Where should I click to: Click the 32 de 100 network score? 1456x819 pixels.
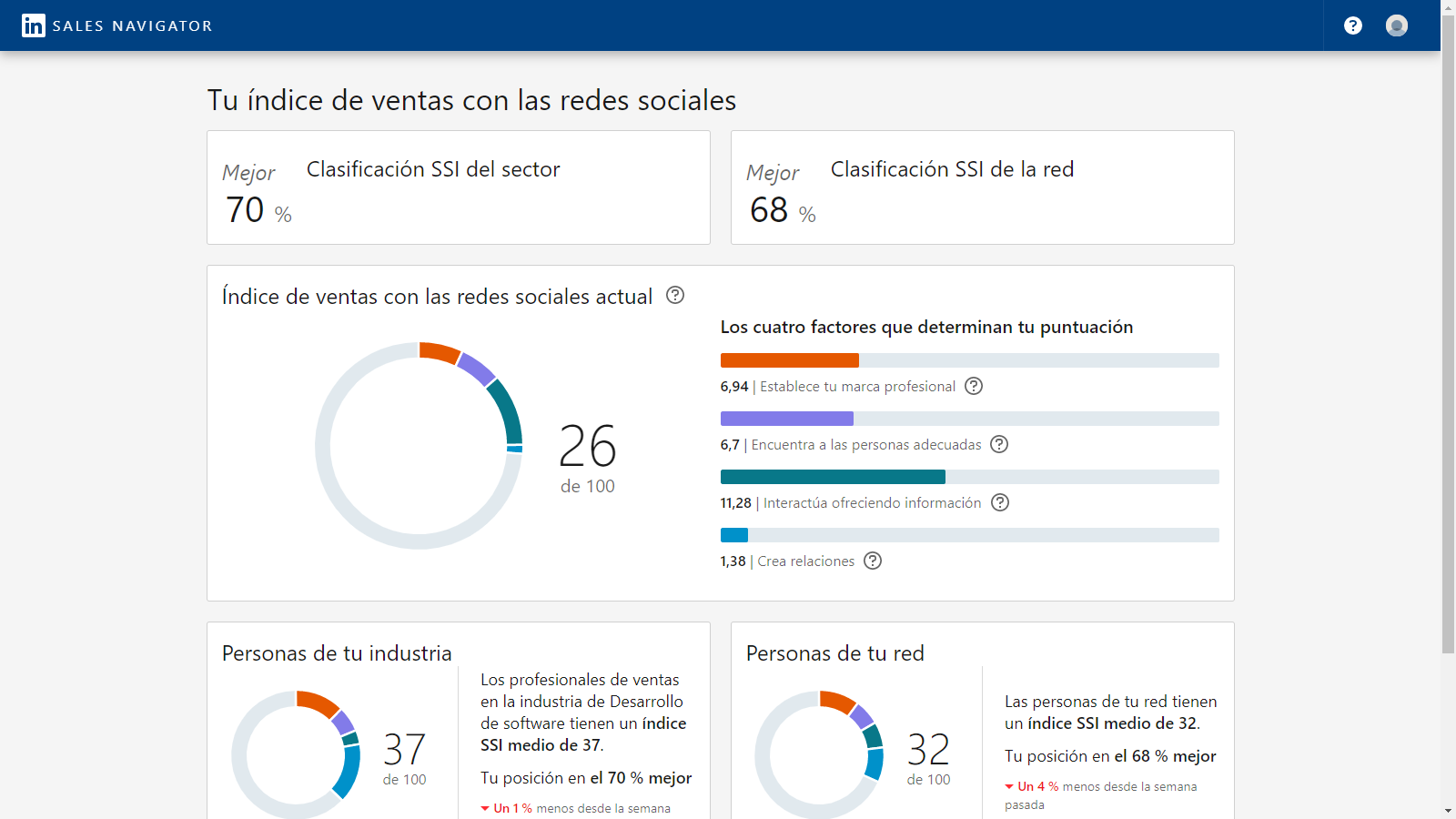(x=928, y=759)
